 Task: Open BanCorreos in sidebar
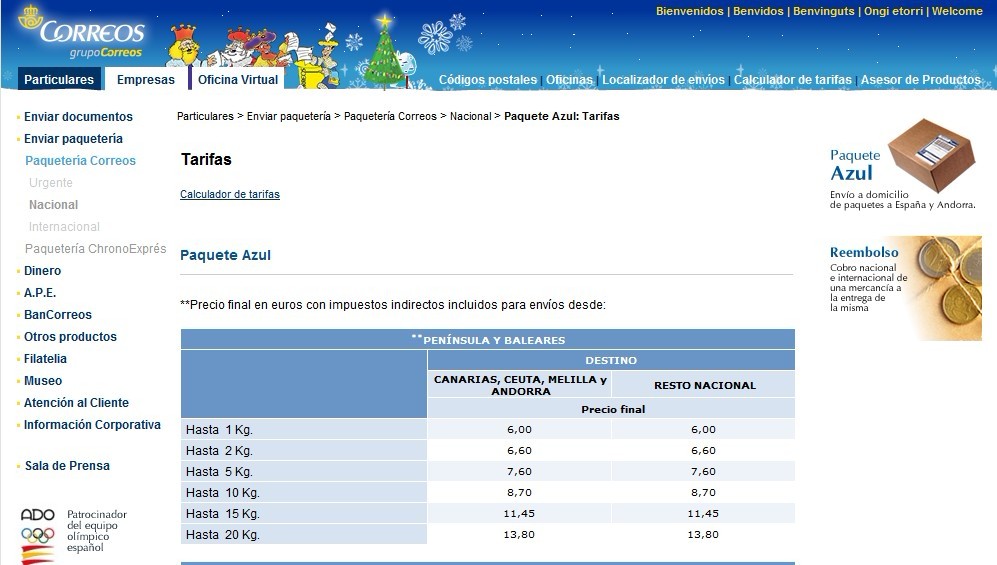(58, 315)
